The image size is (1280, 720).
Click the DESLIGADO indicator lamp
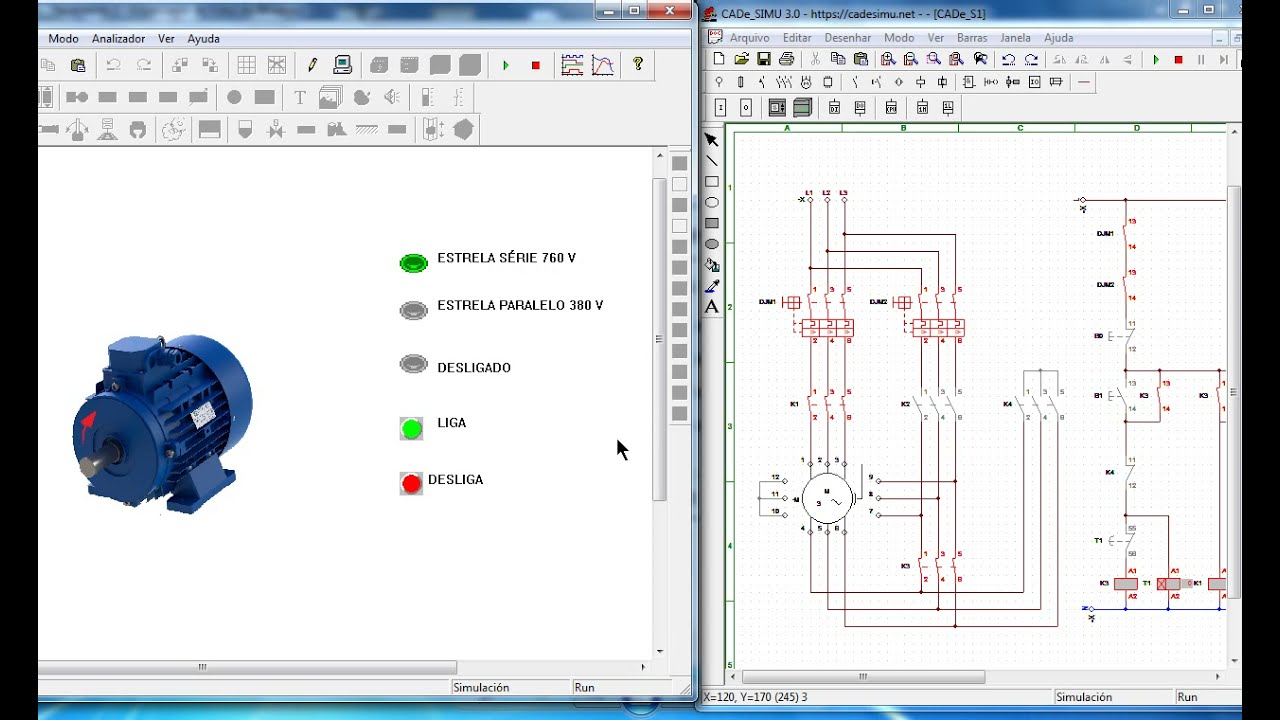[413, 364]
